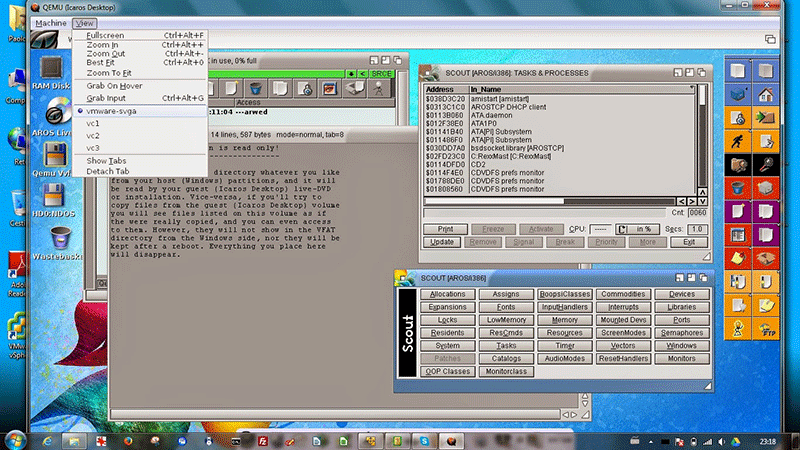Click the Secs input field

click(697, 229)
